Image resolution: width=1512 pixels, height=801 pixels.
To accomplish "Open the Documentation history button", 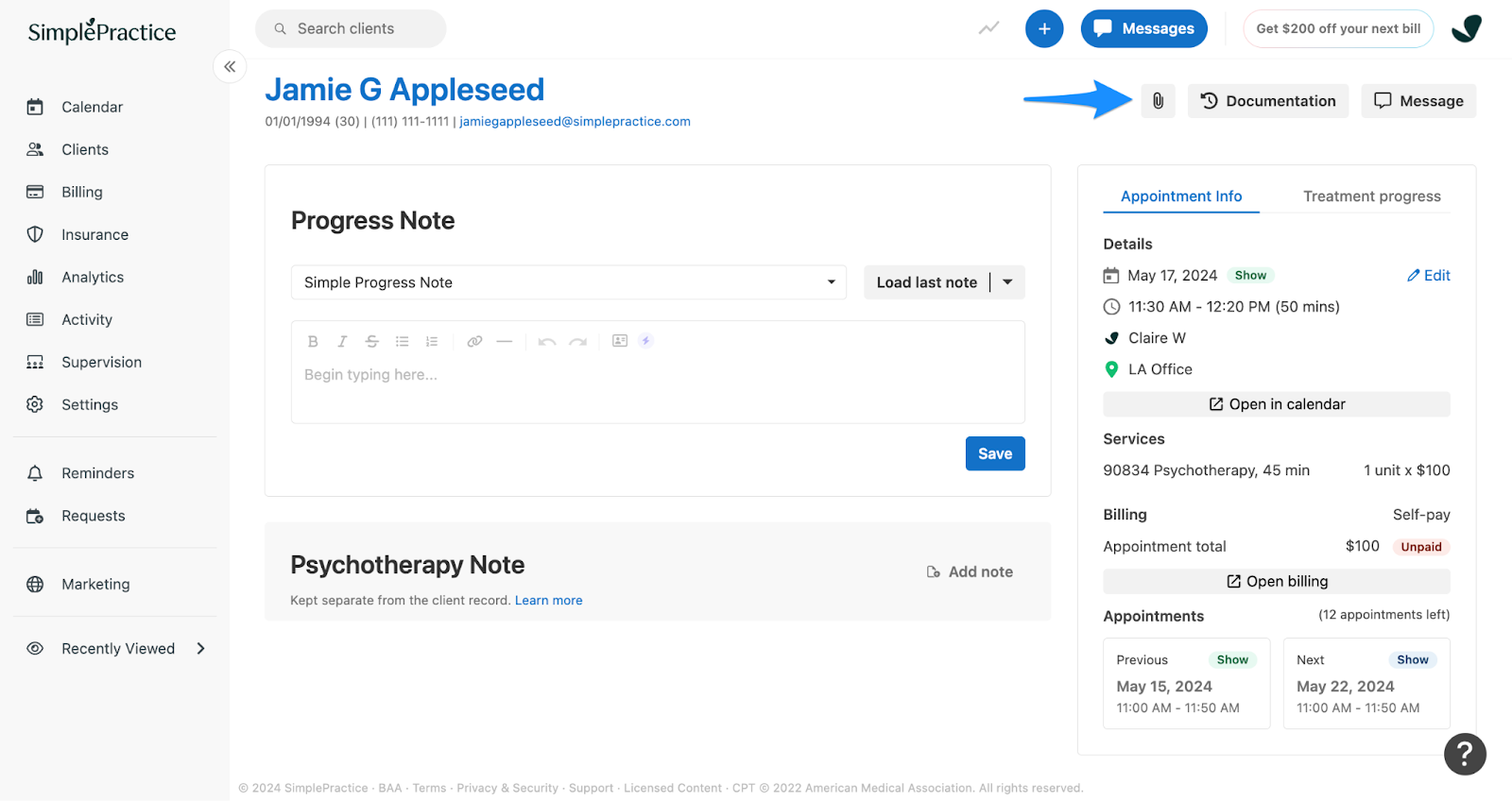I will point(1268,101).
